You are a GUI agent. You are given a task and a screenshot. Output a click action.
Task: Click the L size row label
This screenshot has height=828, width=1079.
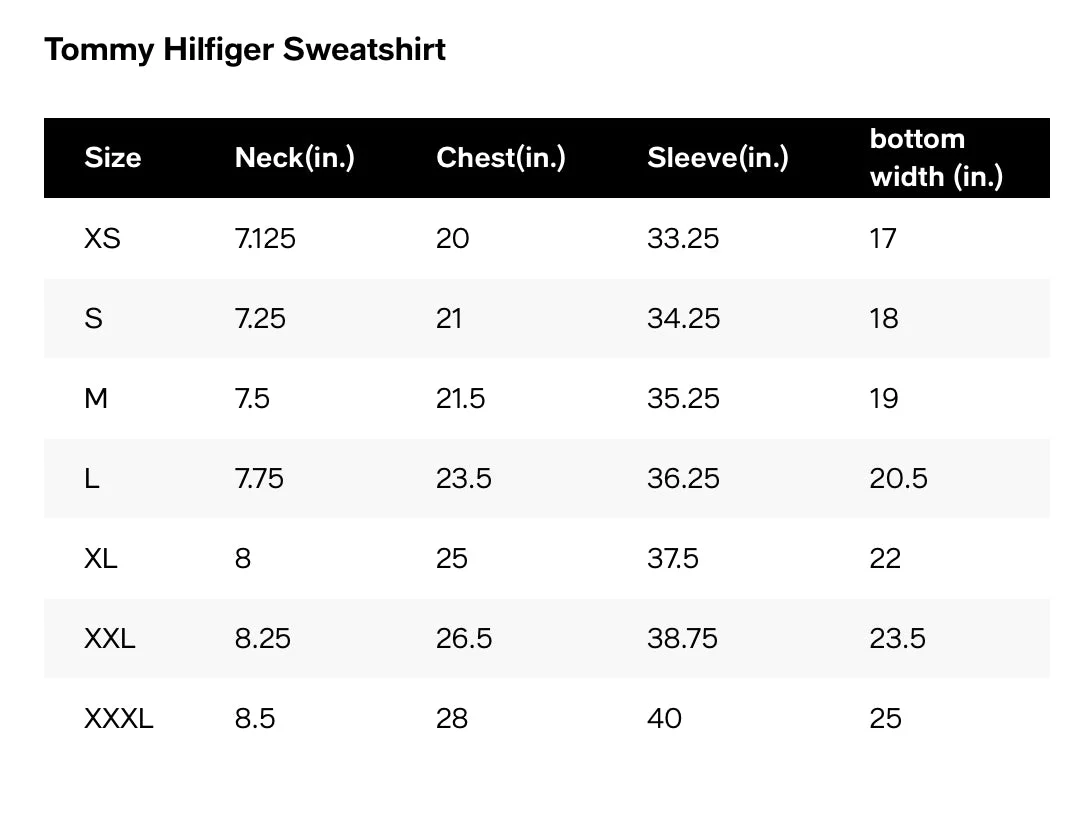click(x=92, y=478)
